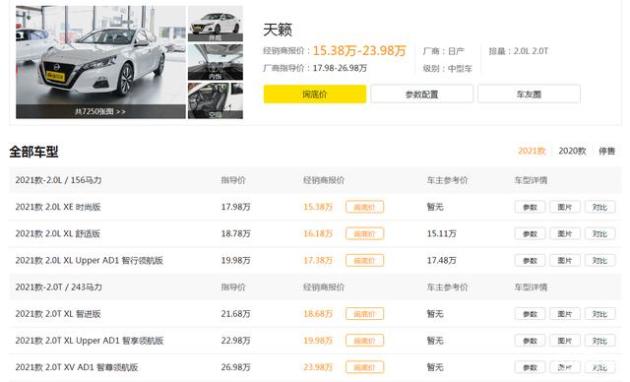
Task: View the exterior thumbnail image
Action: (215, 23)
